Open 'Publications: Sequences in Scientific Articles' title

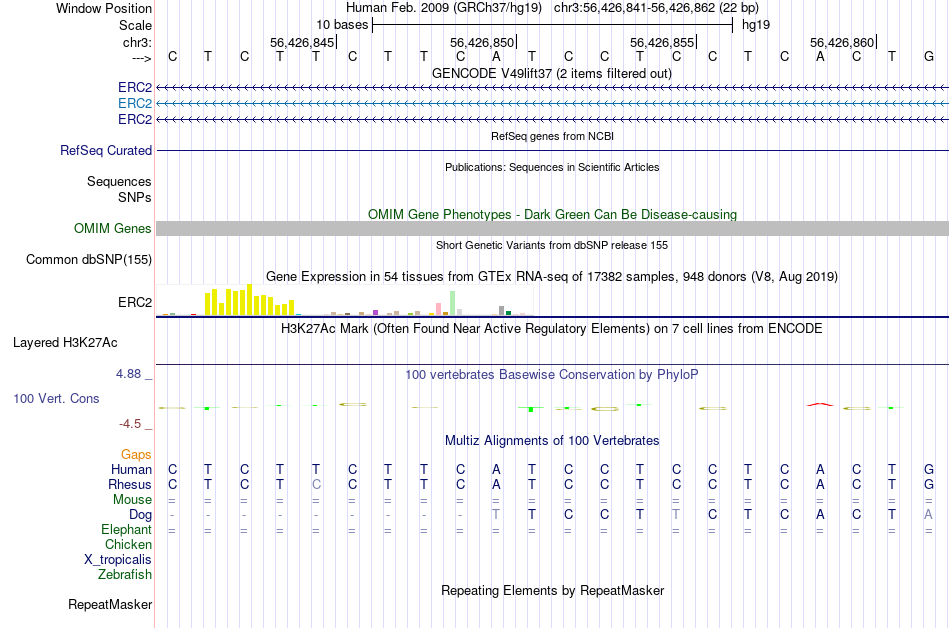pos(552,167)
